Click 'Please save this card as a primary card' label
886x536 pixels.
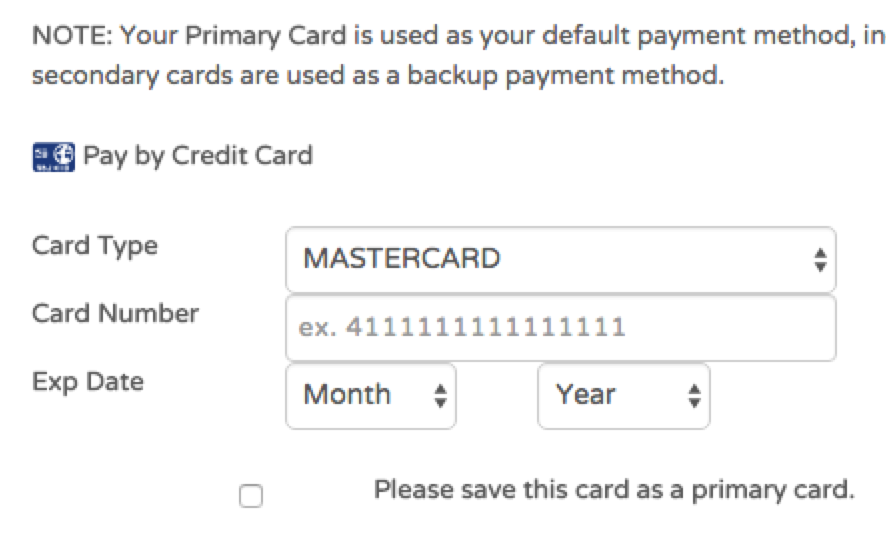pyautogui.click(x=614, y=490)
